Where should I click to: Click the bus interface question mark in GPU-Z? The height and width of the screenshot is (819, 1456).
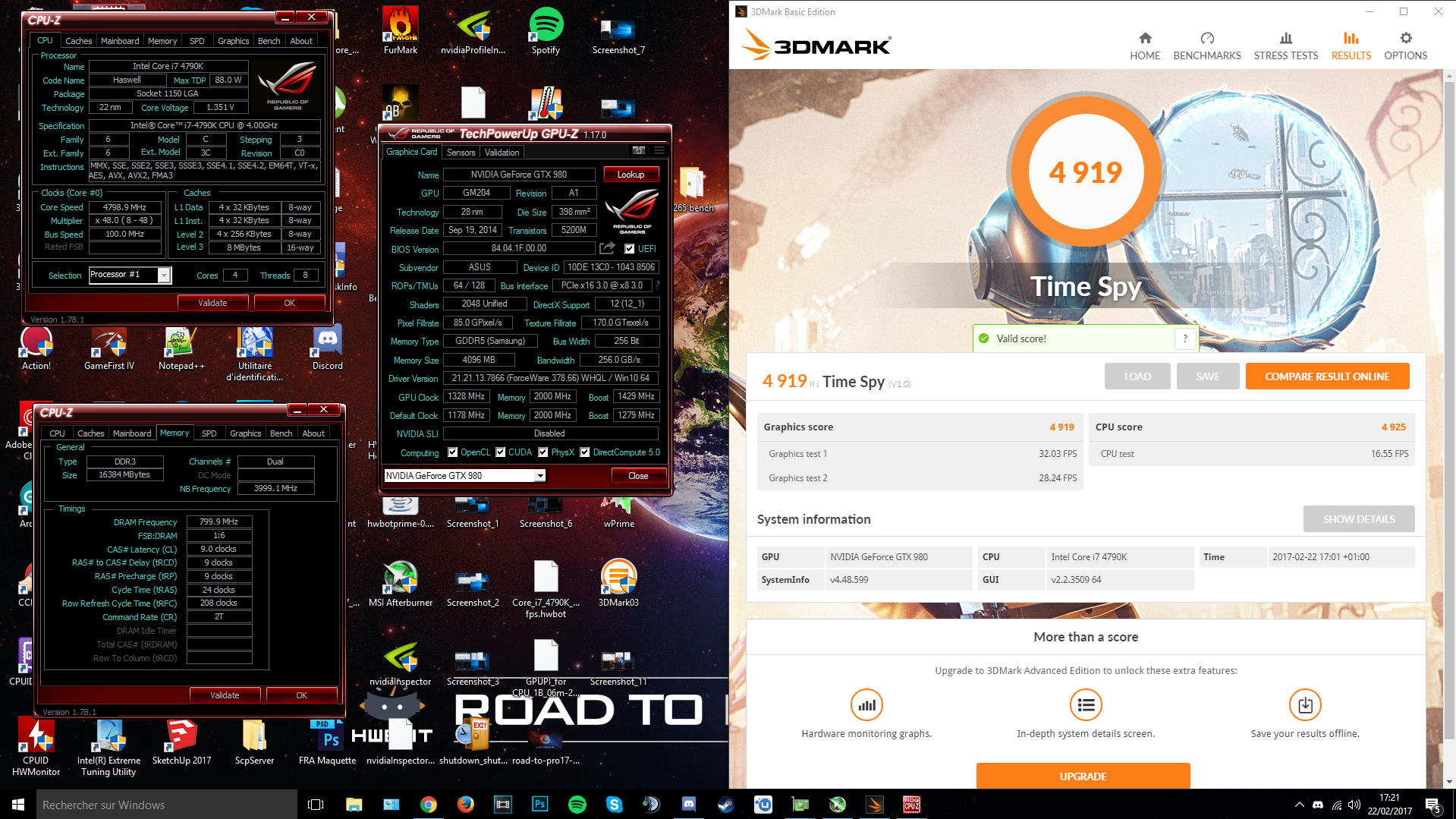[x=657, y=285]
